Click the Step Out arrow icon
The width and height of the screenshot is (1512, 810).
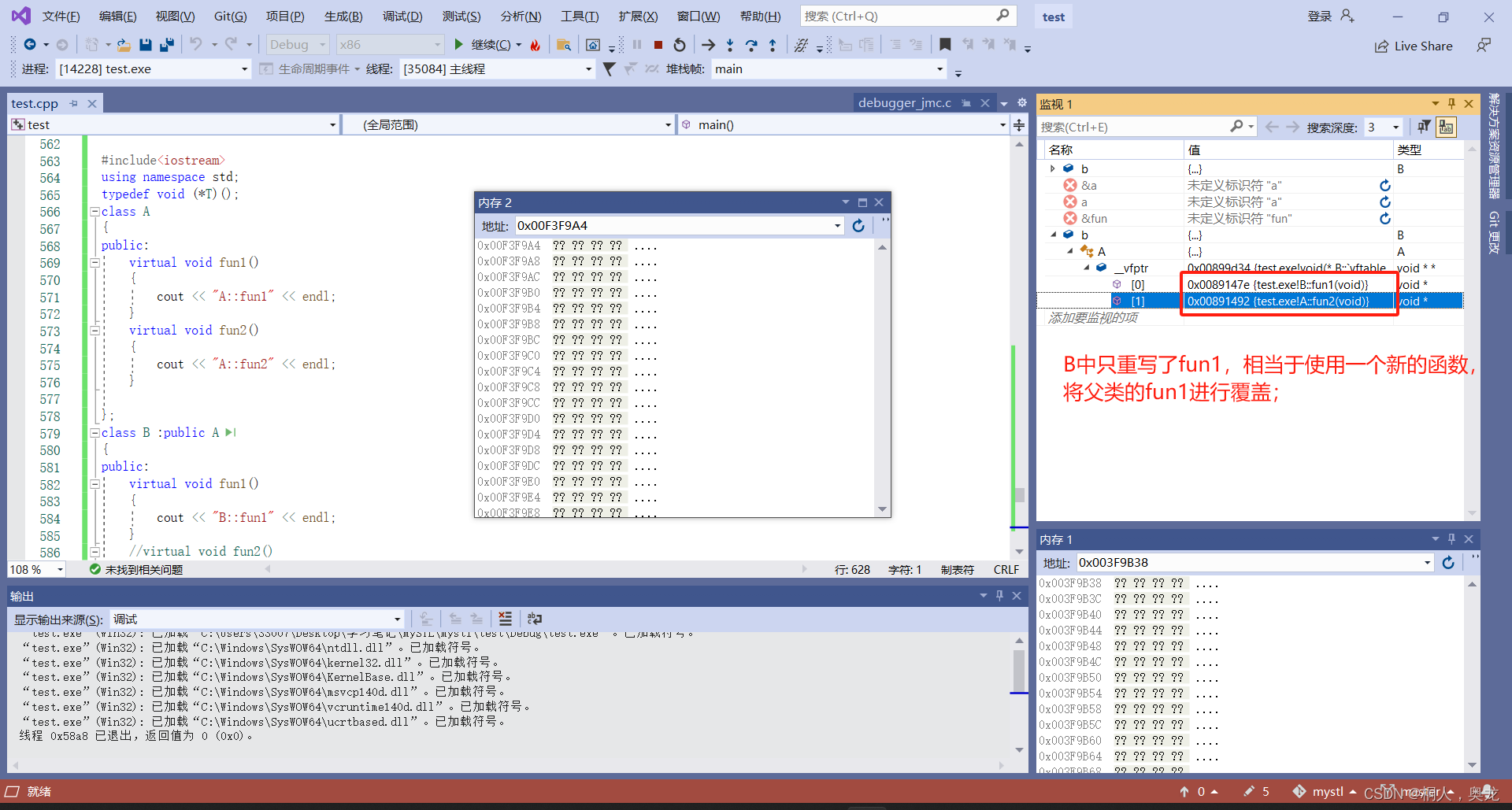(x=773, y=45)
